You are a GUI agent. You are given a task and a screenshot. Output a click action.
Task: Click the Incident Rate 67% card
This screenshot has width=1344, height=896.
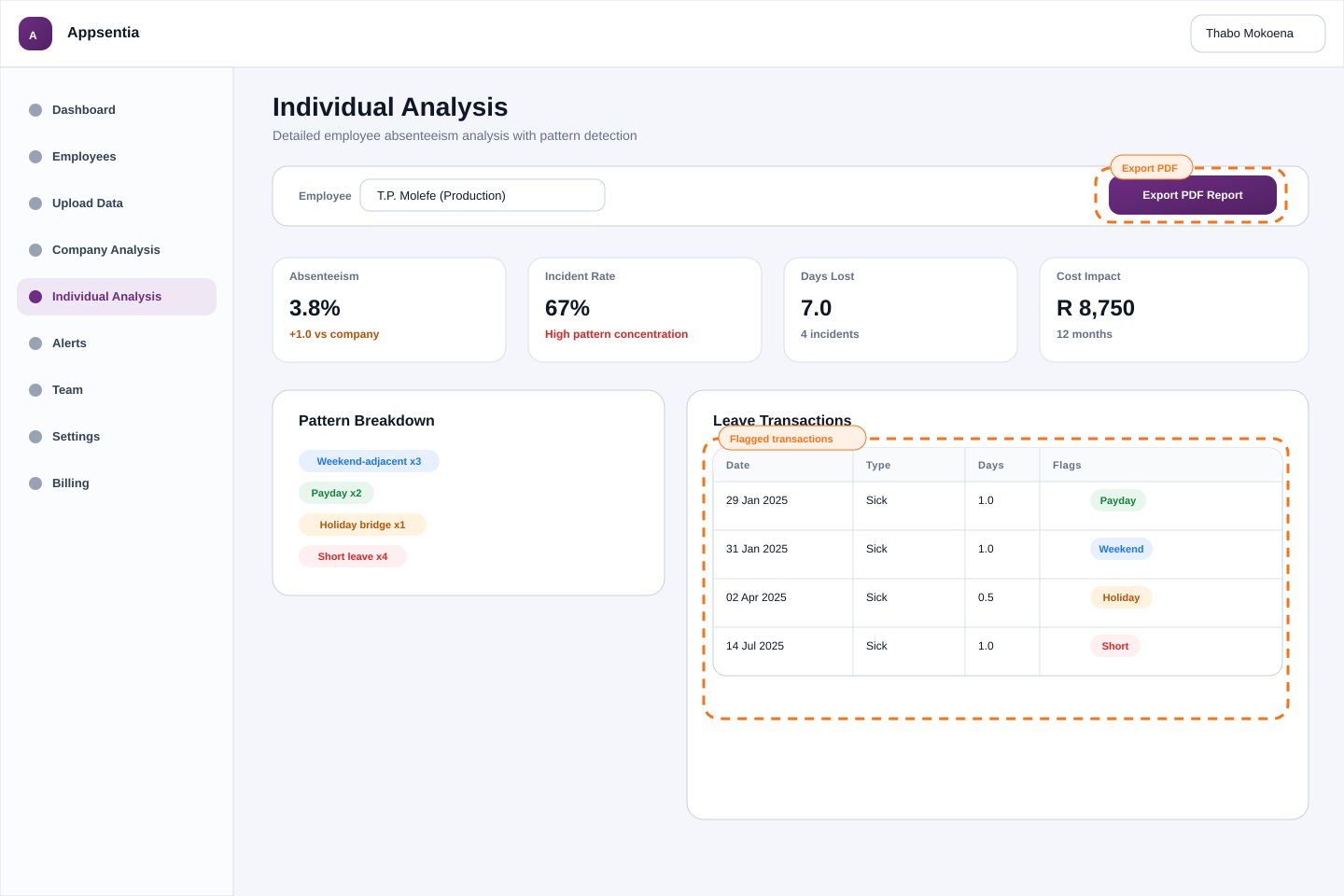pyautogui.click(x=645, y=310)
